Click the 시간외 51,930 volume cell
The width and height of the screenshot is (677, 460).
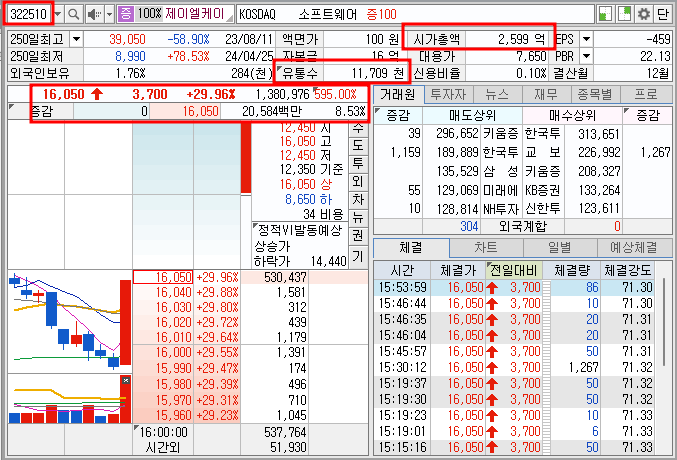288,447
